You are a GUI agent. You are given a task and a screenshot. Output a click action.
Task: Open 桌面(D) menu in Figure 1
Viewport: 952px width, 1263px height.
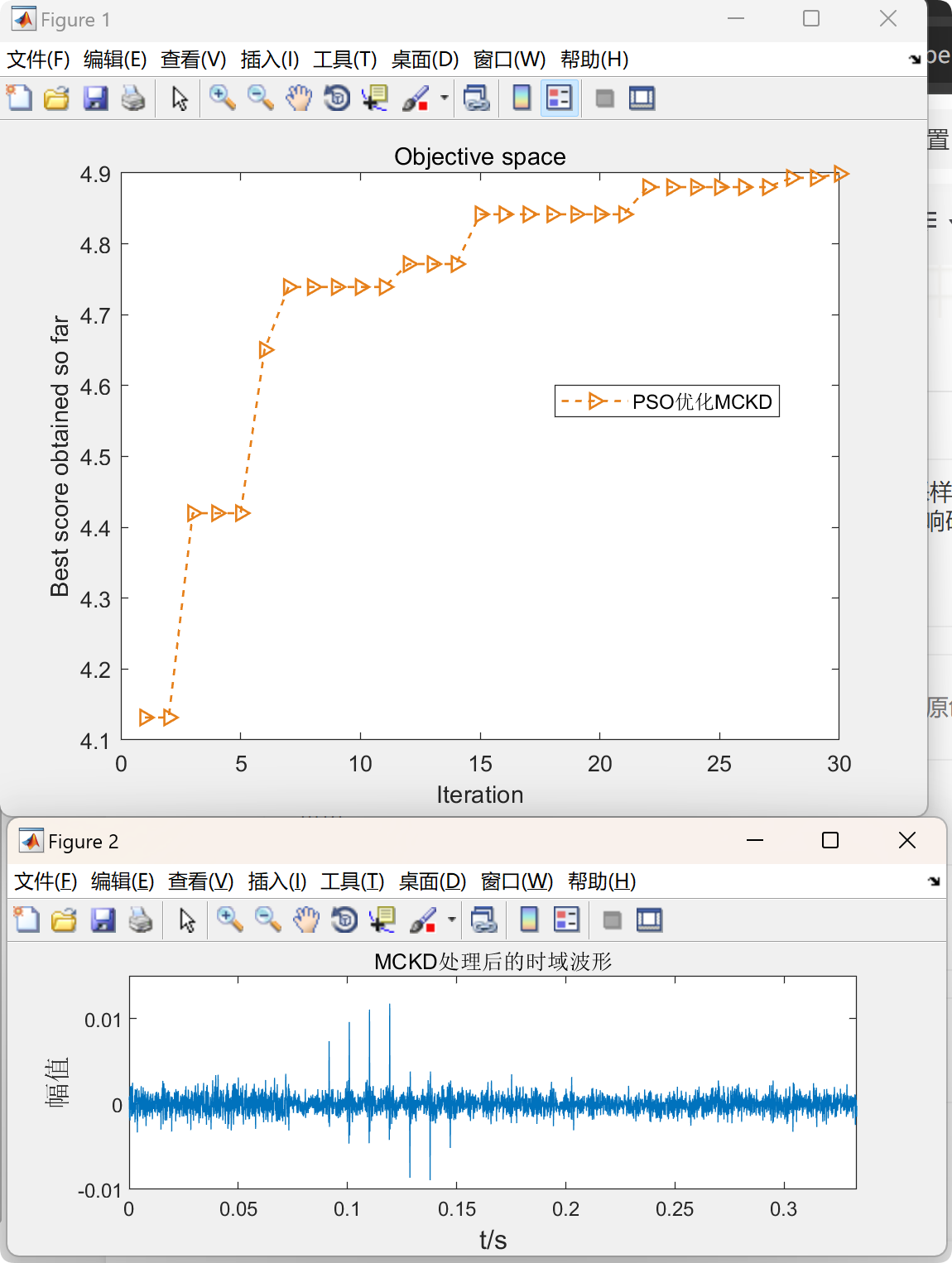425,60
